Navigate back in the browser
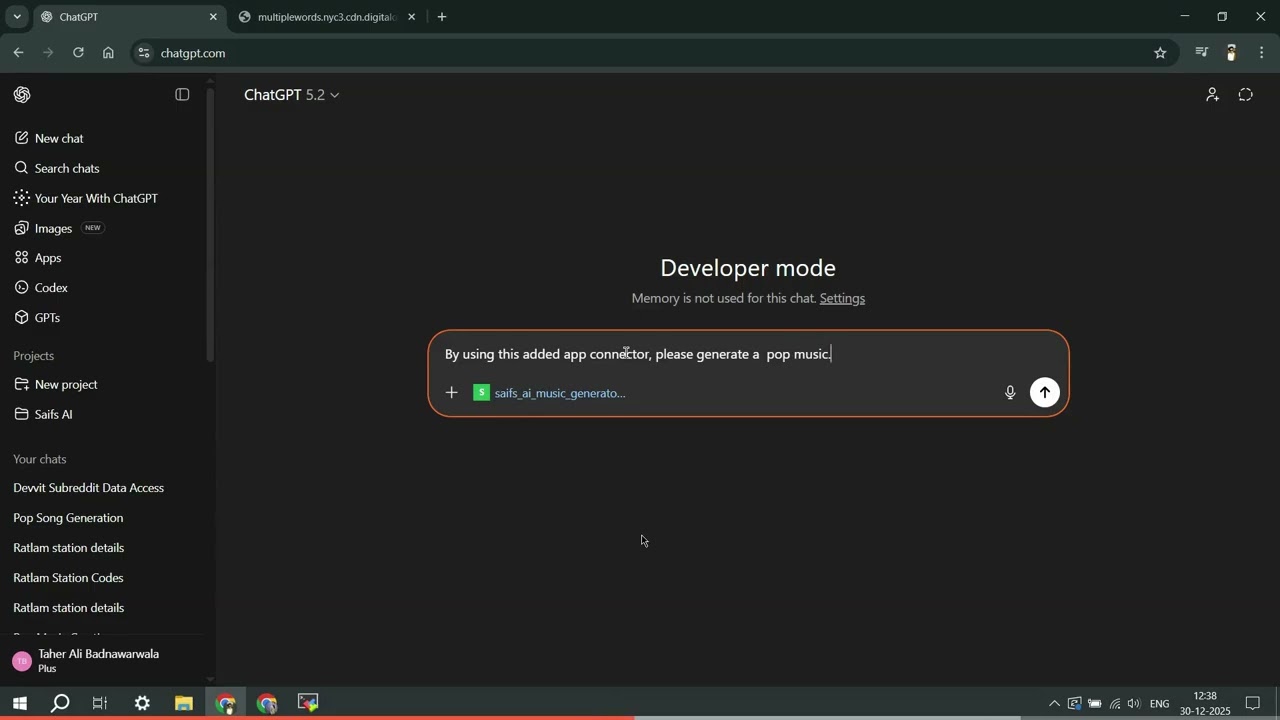 coord(18,53)
